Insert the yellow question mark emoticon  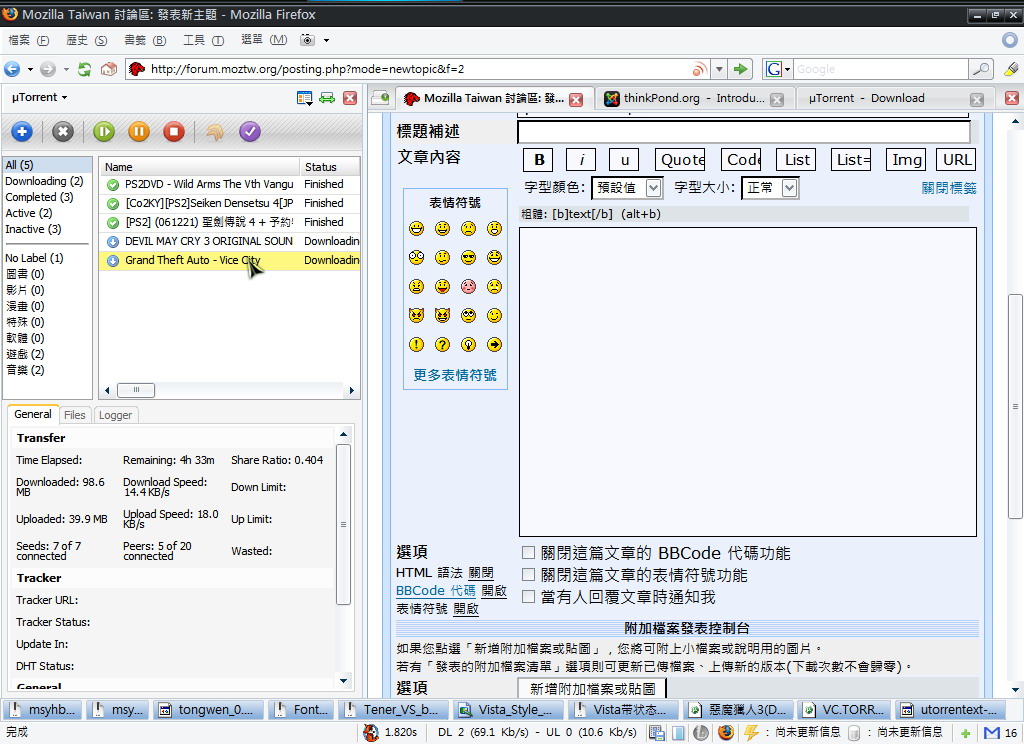click(x=442, y=345)
